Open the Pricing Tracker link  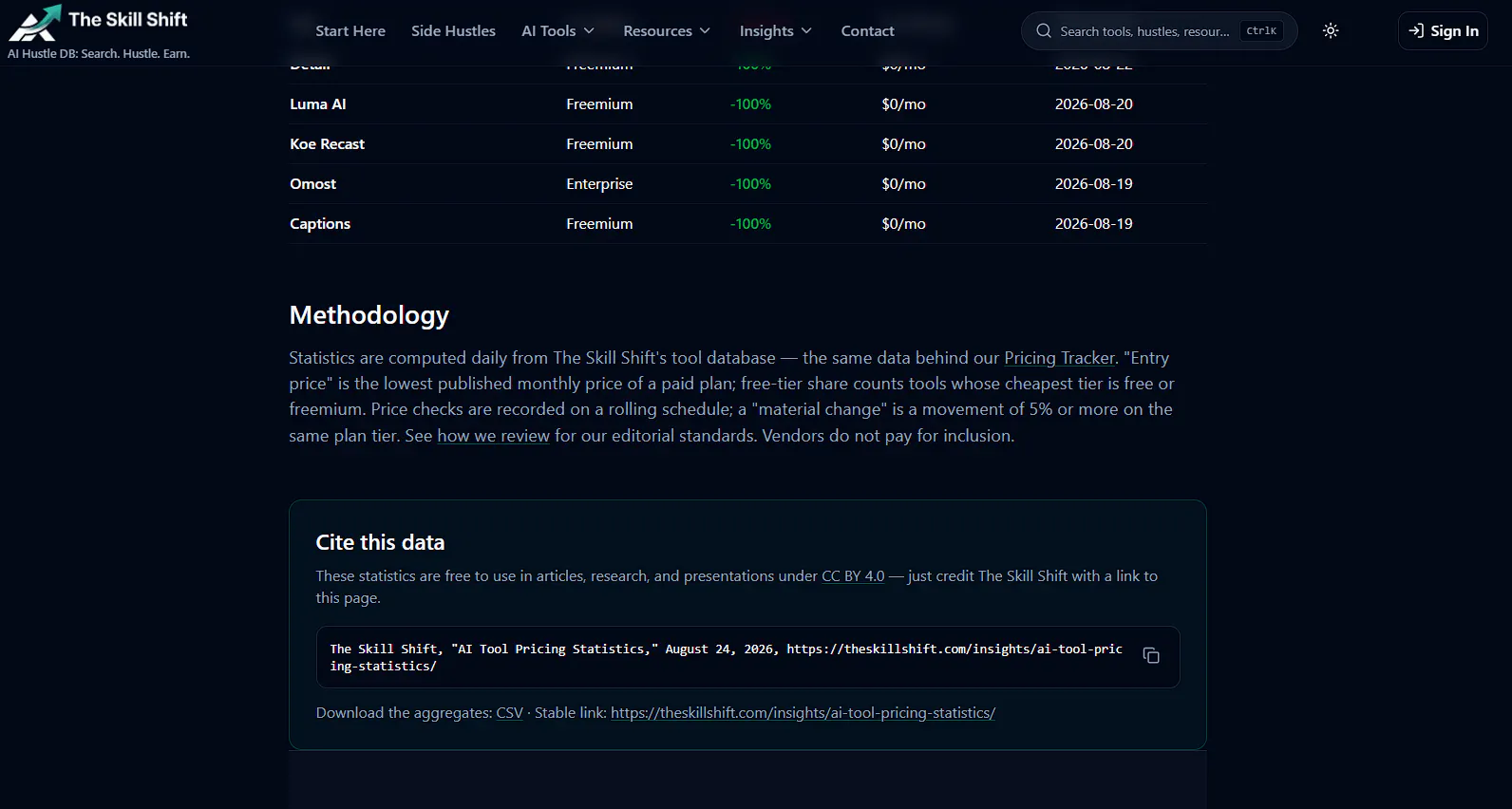pyautogui.click(x=1059, y=358)
